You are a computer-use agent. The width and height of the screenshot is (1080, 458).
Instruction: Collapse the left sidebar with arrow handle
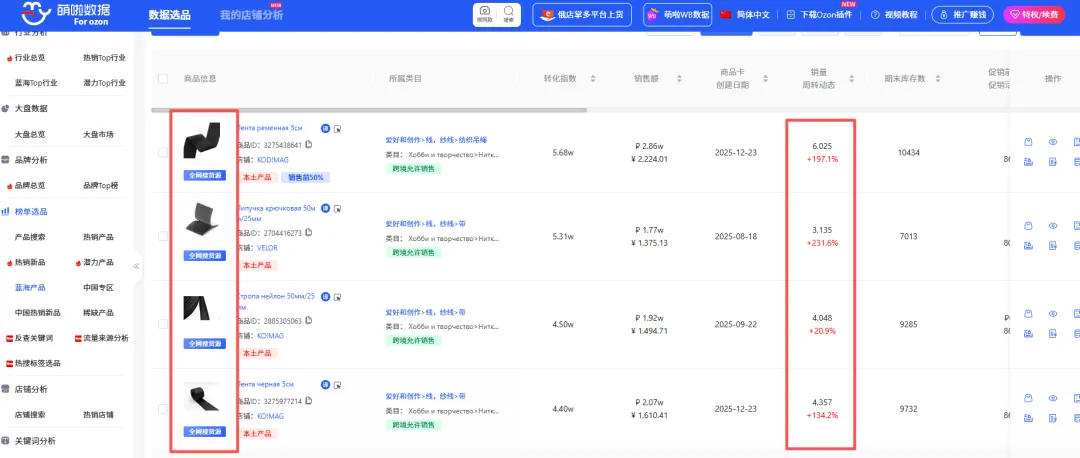point(137,266)
